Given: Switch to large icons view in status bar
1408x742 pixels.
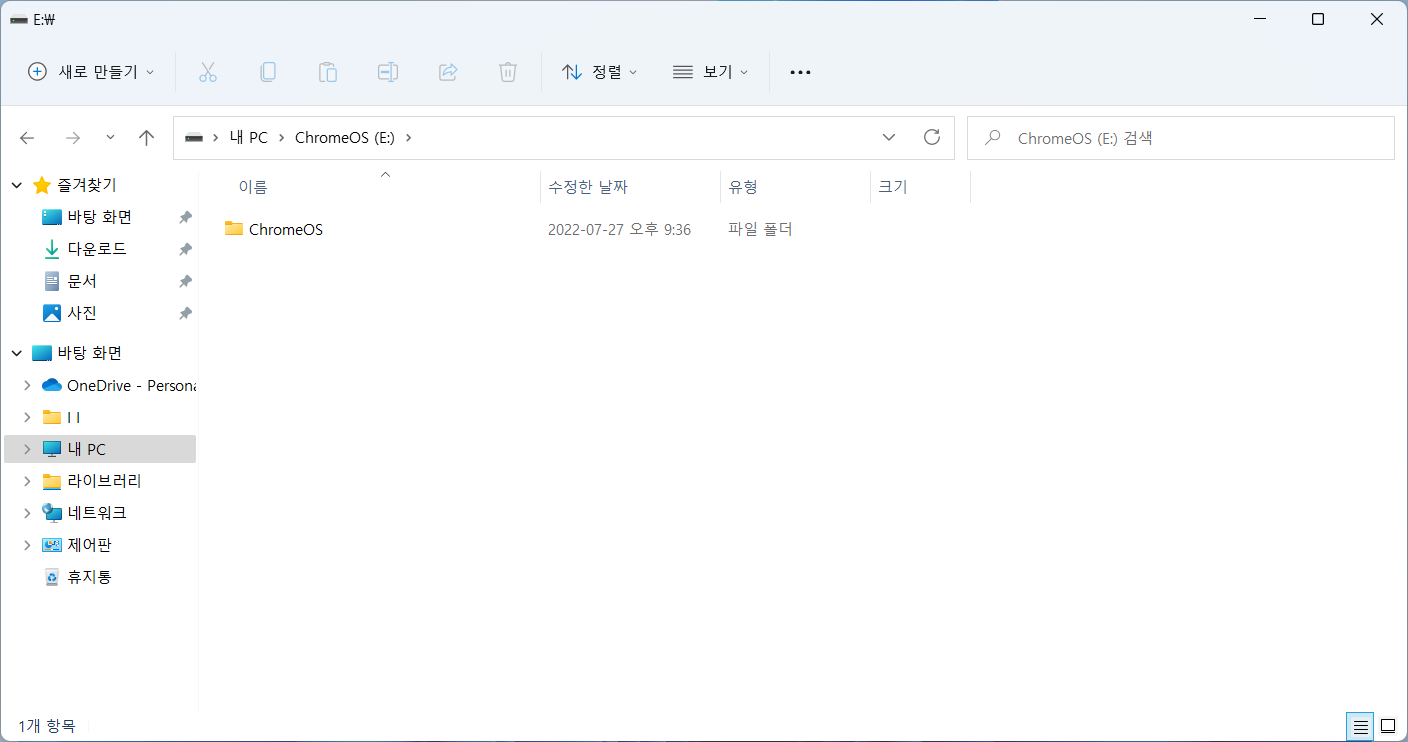Looking at the screenshot, I should [x=1388, y=726].
